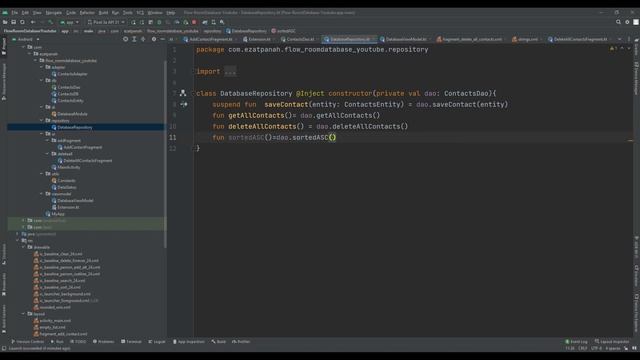Image resolution: width=640 pixels, height=360 pixels.
Task: Switch to ContactsDao.kt editor tab
Action: [x=300, y=39]
